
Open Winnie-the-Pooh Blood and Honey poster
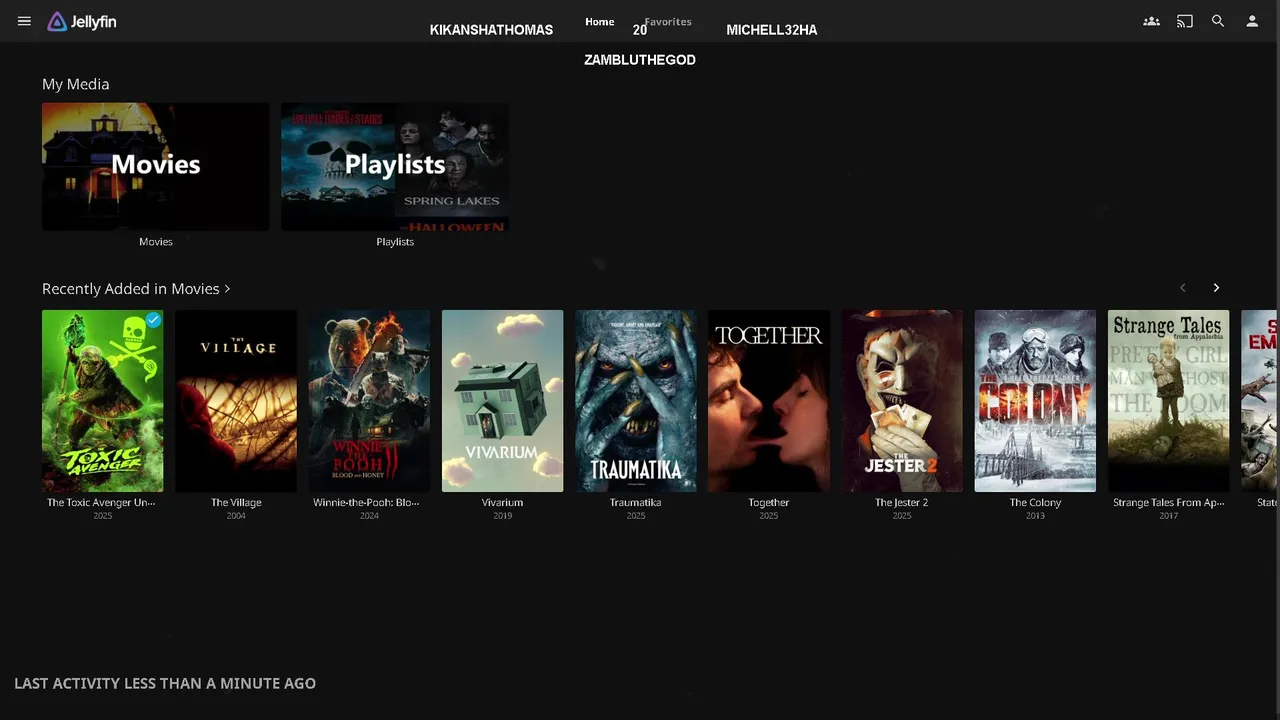tap(369, 401)
